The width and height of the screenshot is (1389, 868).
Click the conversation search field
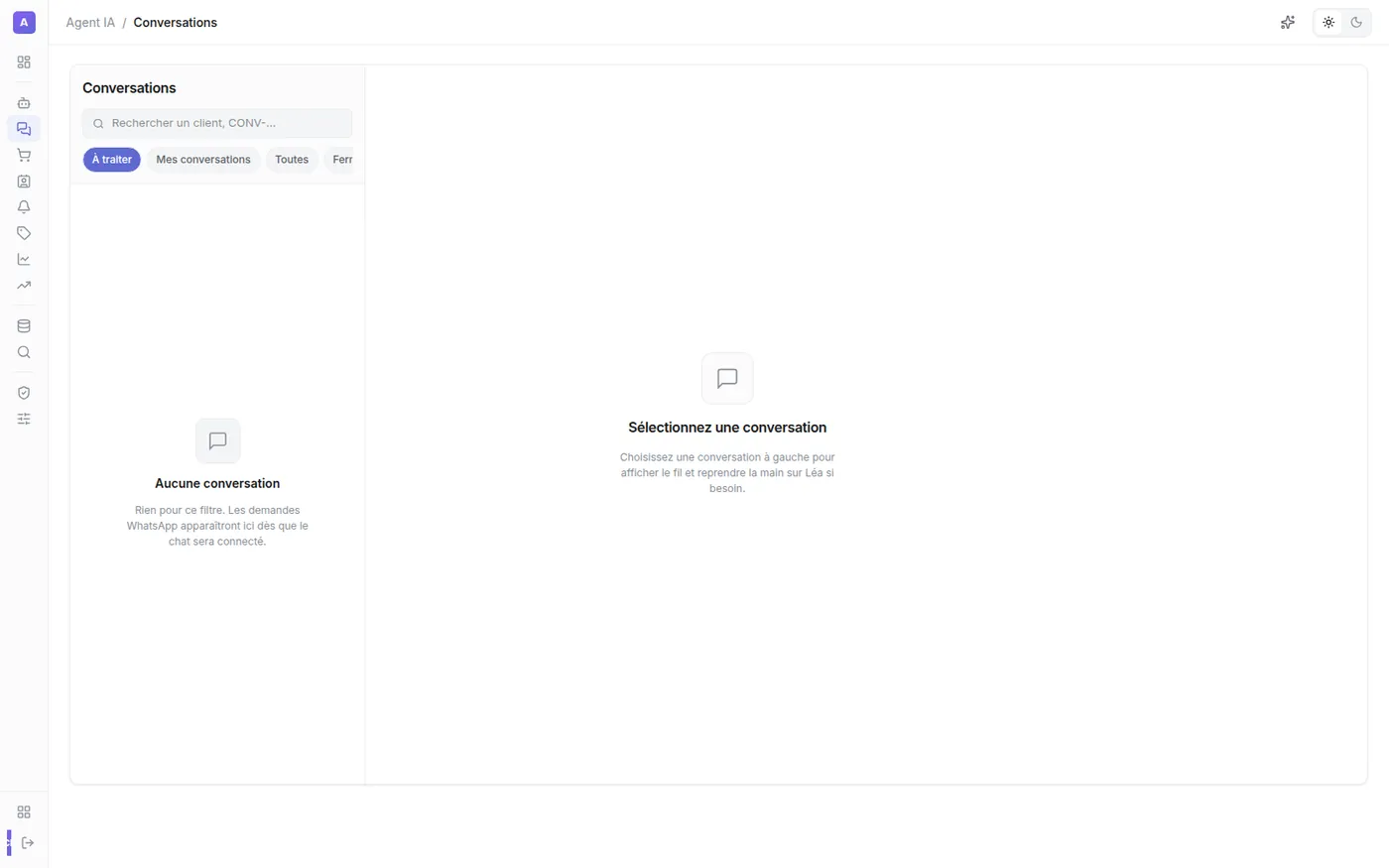pyautogui.click(x=217, y=123)
